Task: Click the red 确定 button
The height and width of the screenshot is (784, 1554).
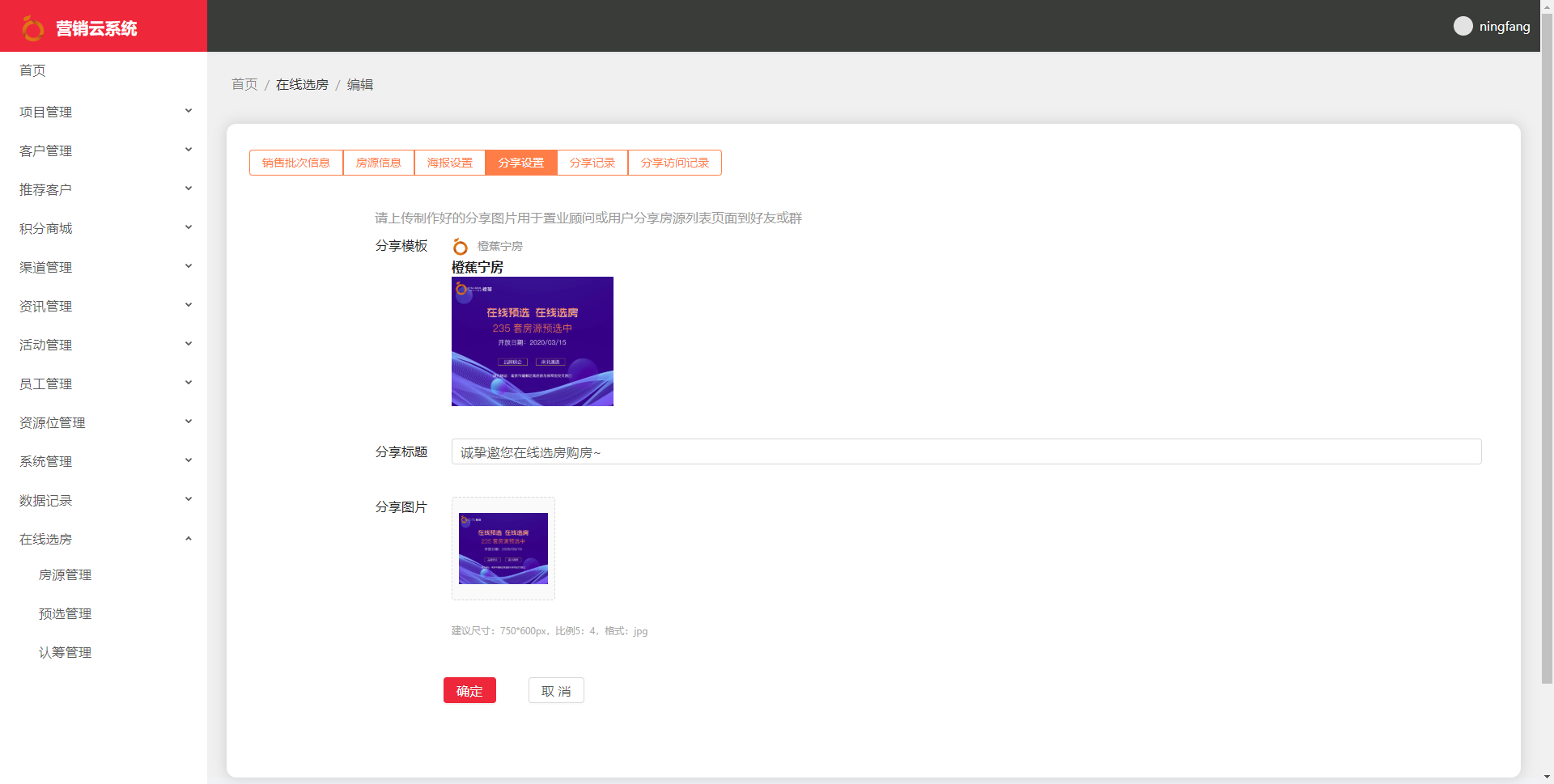Action: [469, 690]
